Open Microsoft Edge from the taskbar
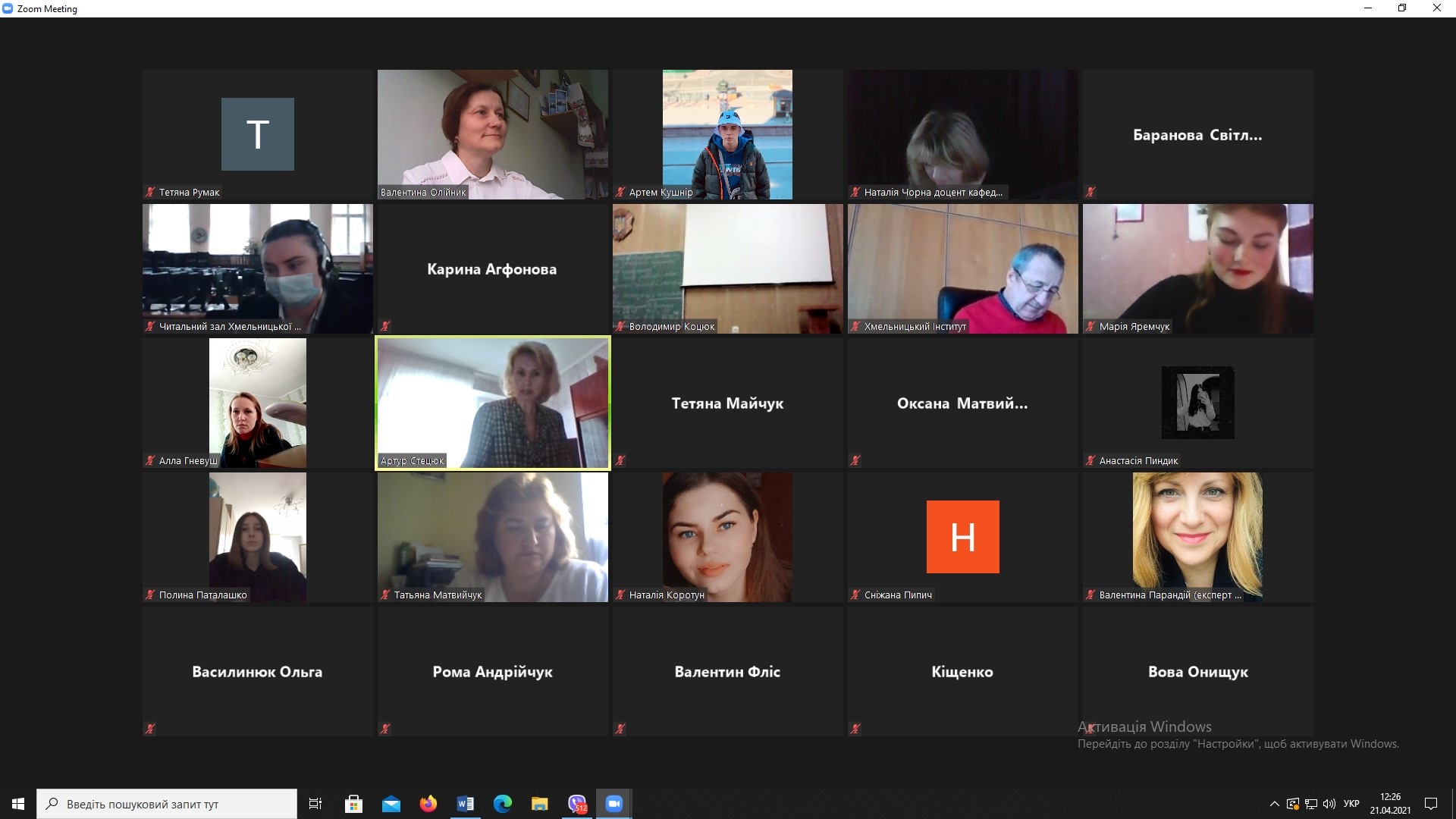This screenshot has height=819, width=1456. [x=503, y=804]
